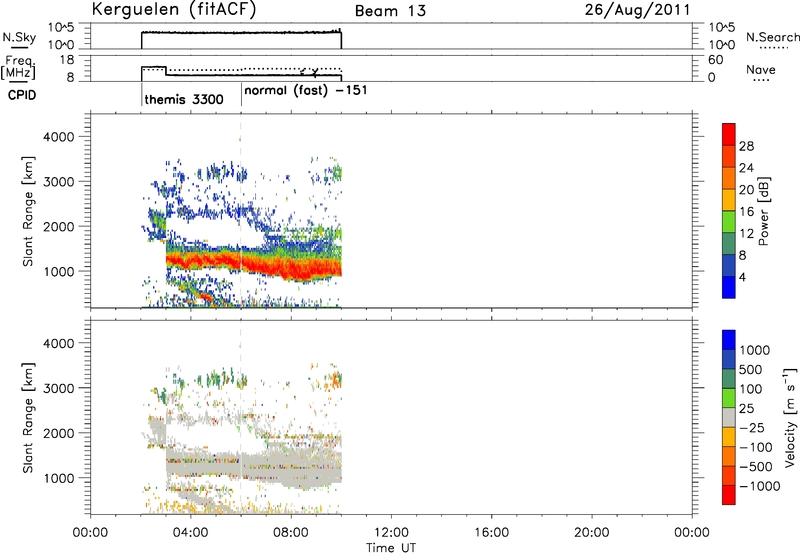The image size is (800, 554).
Task: Click the '28' tick on Power scale
Action: pos(746,146)
